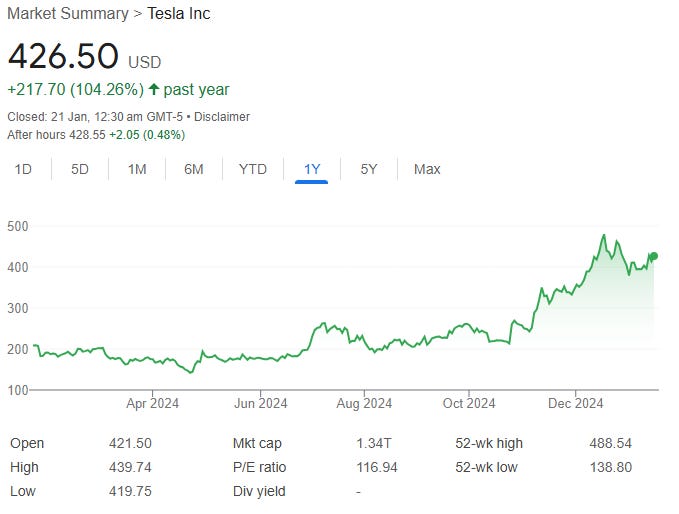Click the 400 y-axis label

pyautogui.click(x=18, y=267)
